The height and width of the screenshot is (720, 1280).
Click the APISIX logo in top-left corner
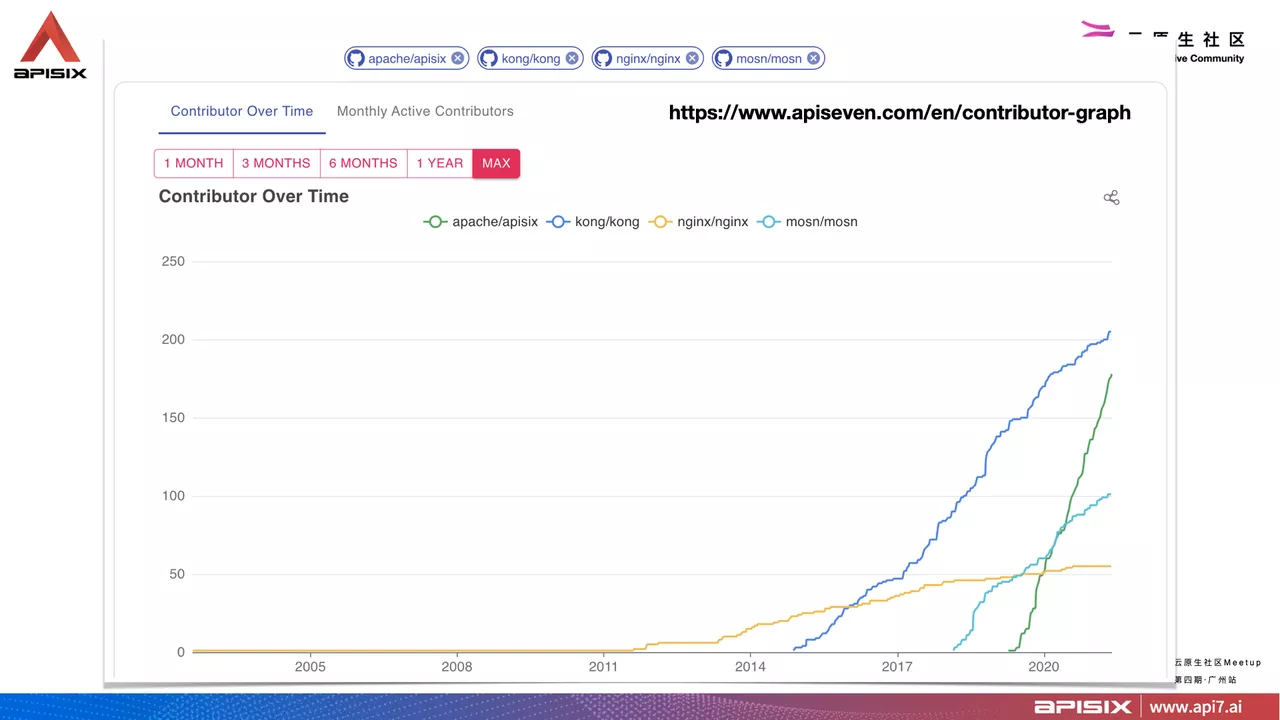[50, 45]
